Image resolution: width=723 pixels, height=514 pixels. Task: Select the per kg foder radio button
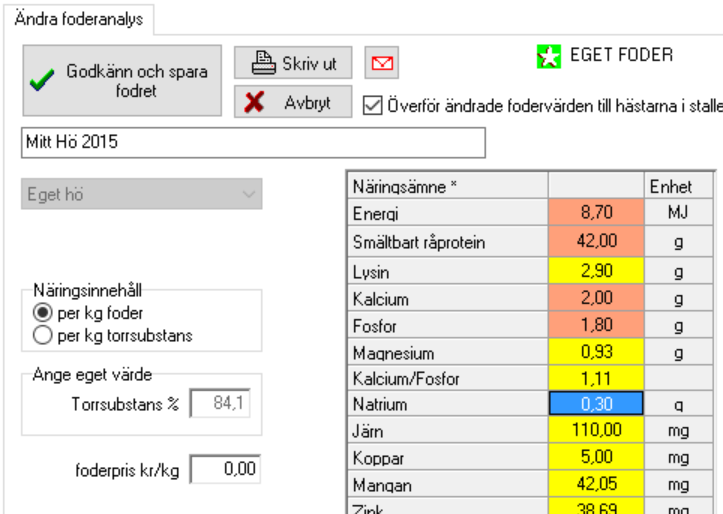(x=42, y=313)
